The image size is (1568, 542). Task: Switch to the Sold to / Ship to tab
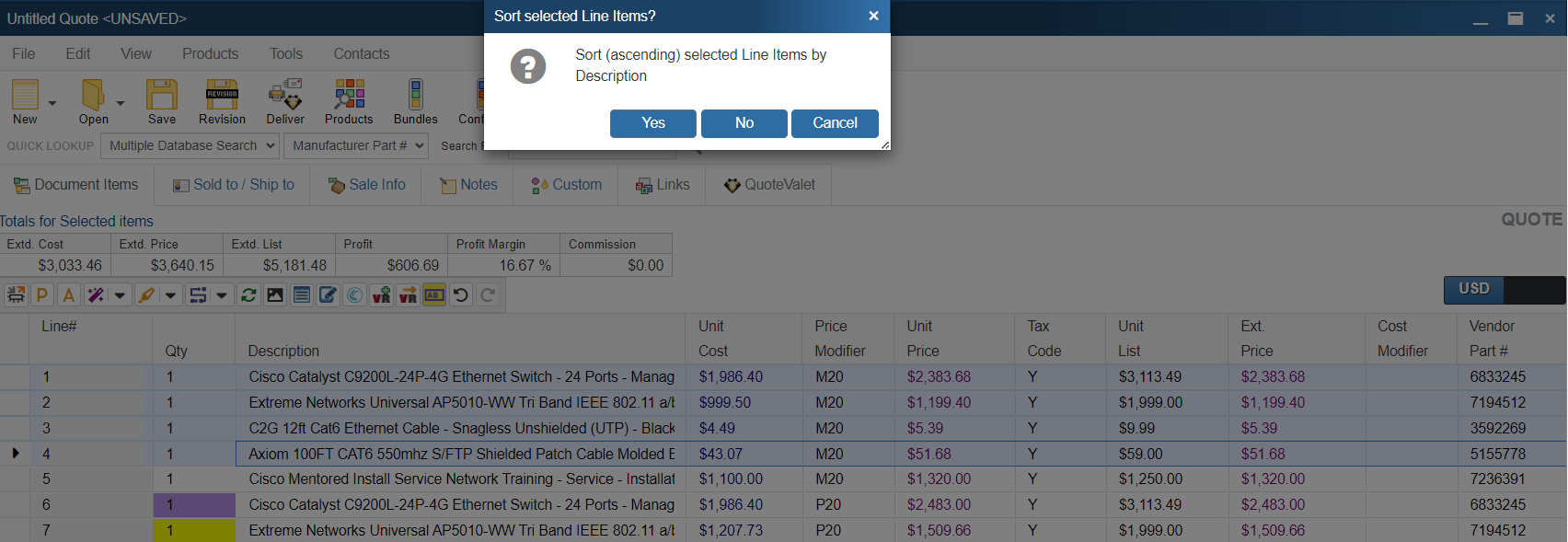[233, 185]
